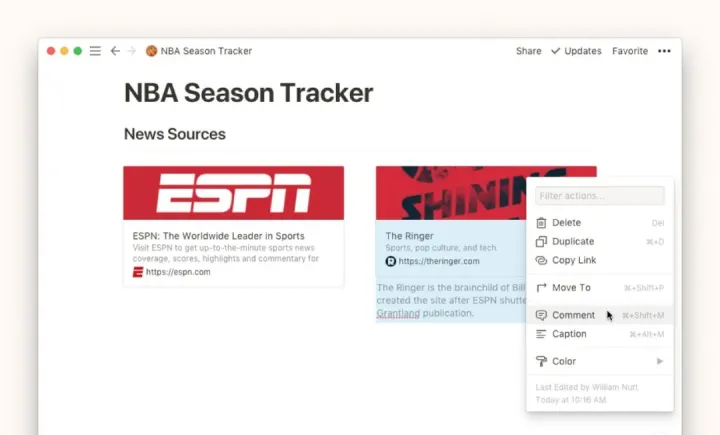
Task: Click the trash icon beside Delete
Action: tap(541, 223)
